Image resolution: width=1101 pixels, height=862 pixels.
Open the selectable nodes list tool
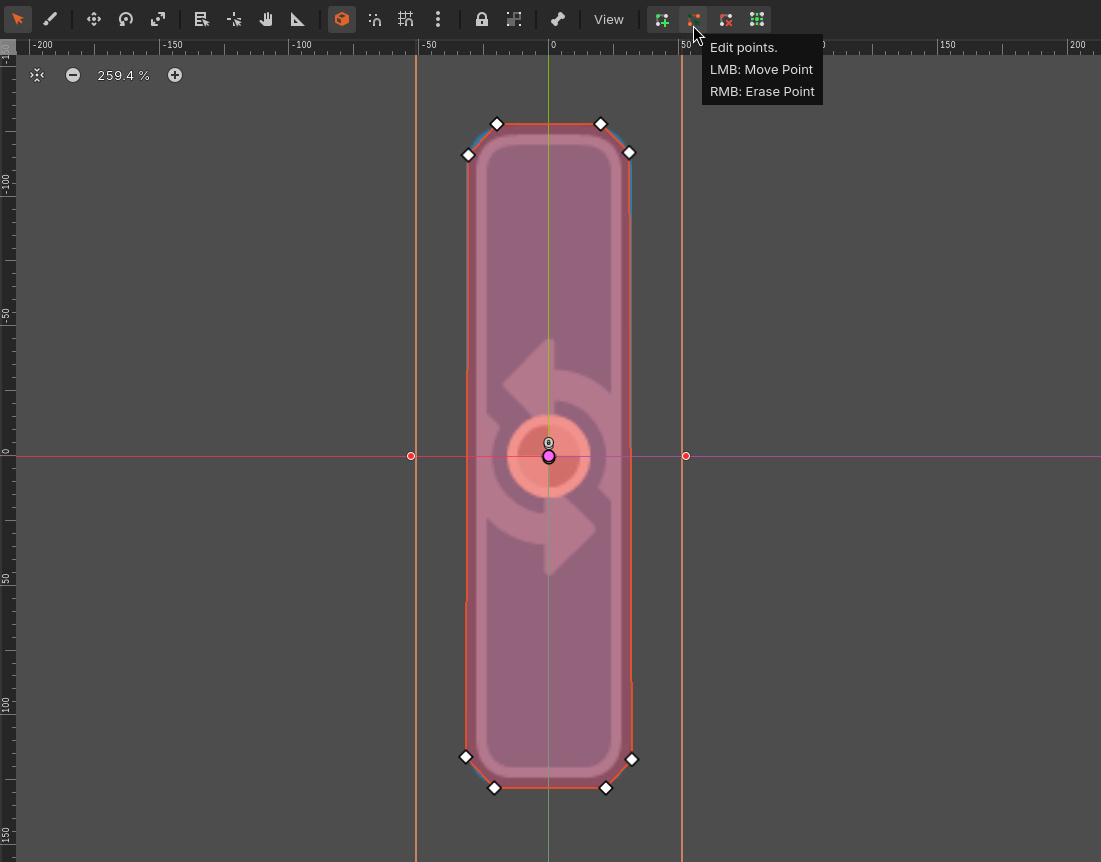[202, 20]
